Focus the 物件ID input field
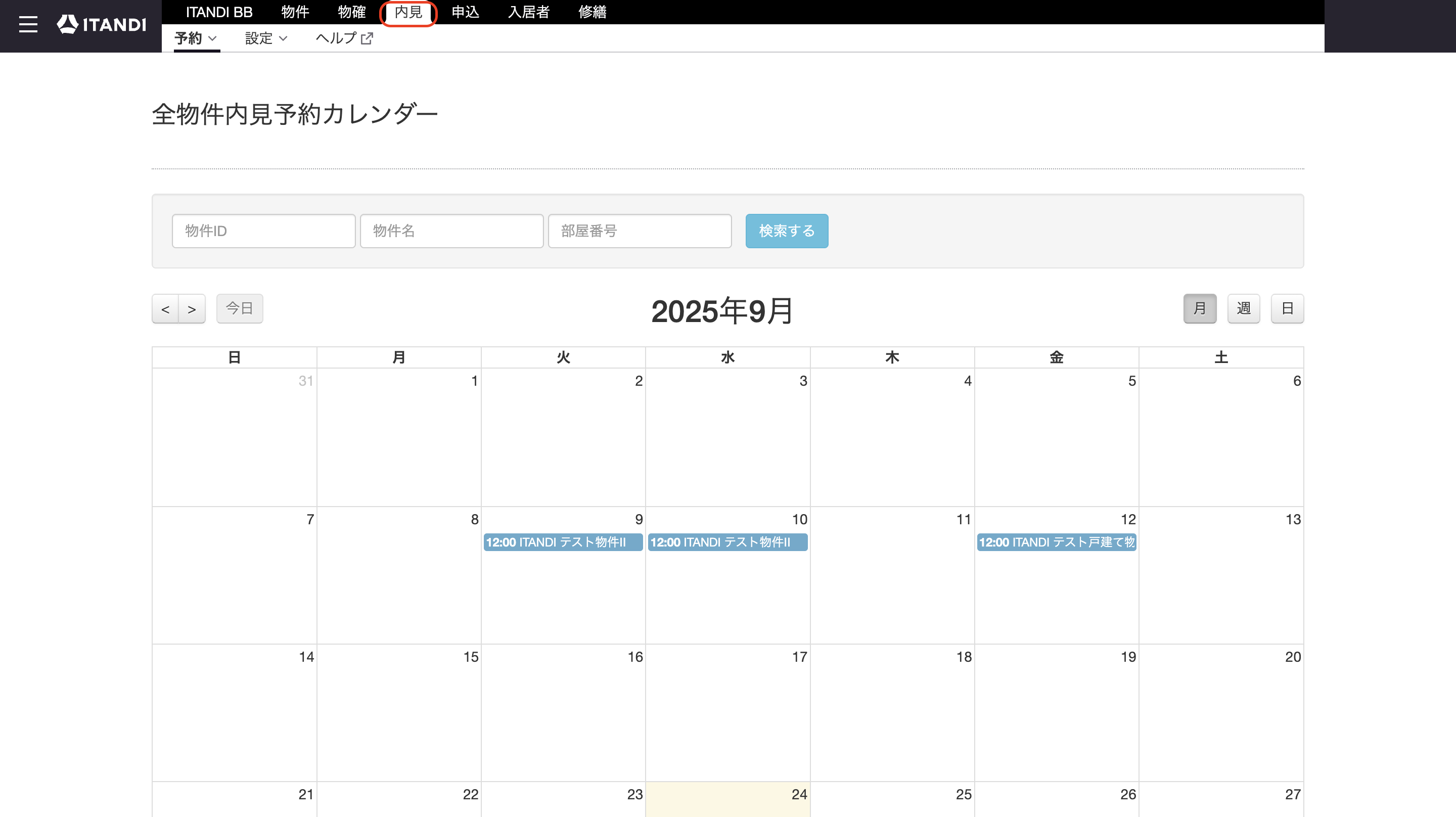The image size is (1456, 817). (263, 231)
